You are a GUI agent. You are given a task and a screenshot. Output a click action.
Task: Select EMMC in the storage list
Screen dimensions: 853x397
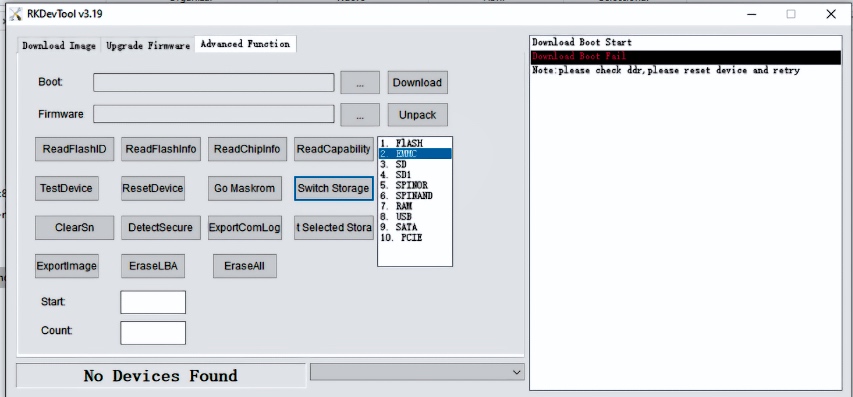click(415, 154)
